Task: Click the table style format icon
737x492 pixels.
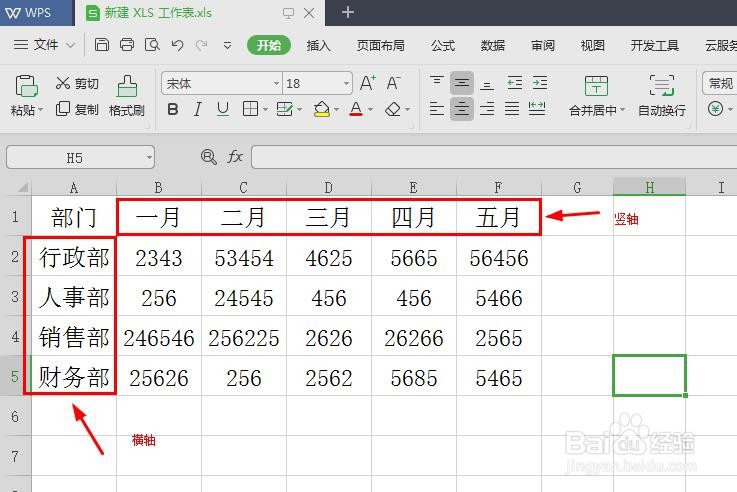Action: tap(284, 109)
